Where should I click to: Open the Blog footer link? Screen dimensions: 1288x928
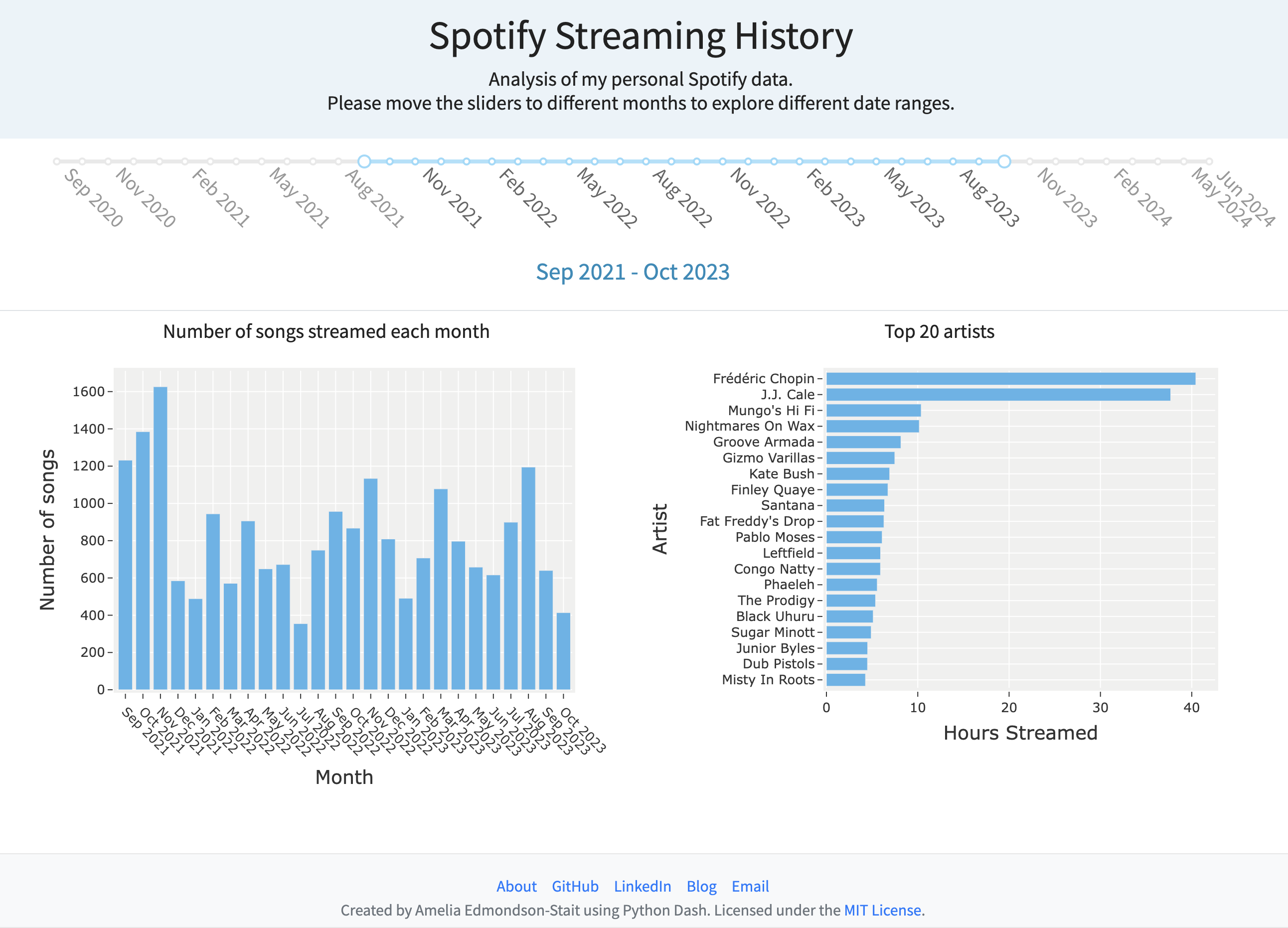pyautogui.click(x=701, y=886)
